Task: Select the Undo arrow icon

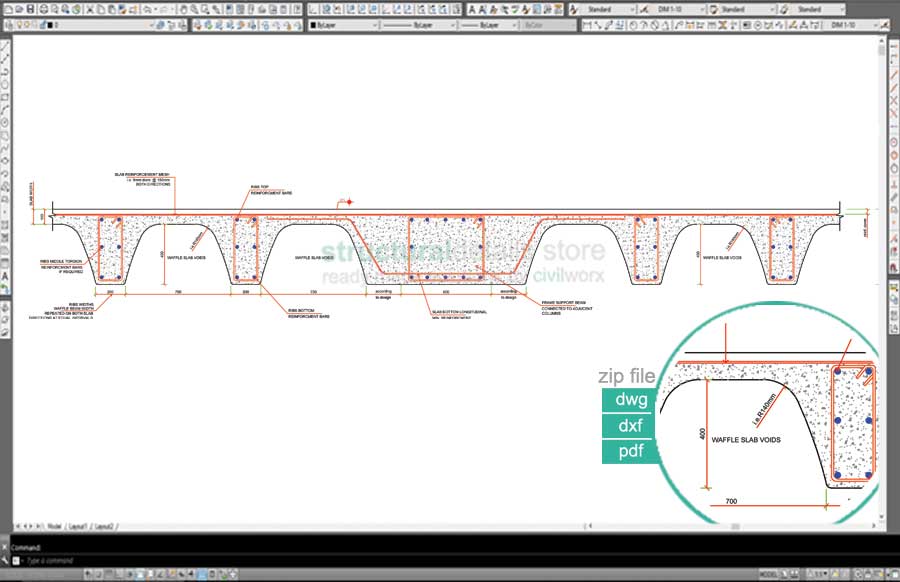Action: (147, 9)
